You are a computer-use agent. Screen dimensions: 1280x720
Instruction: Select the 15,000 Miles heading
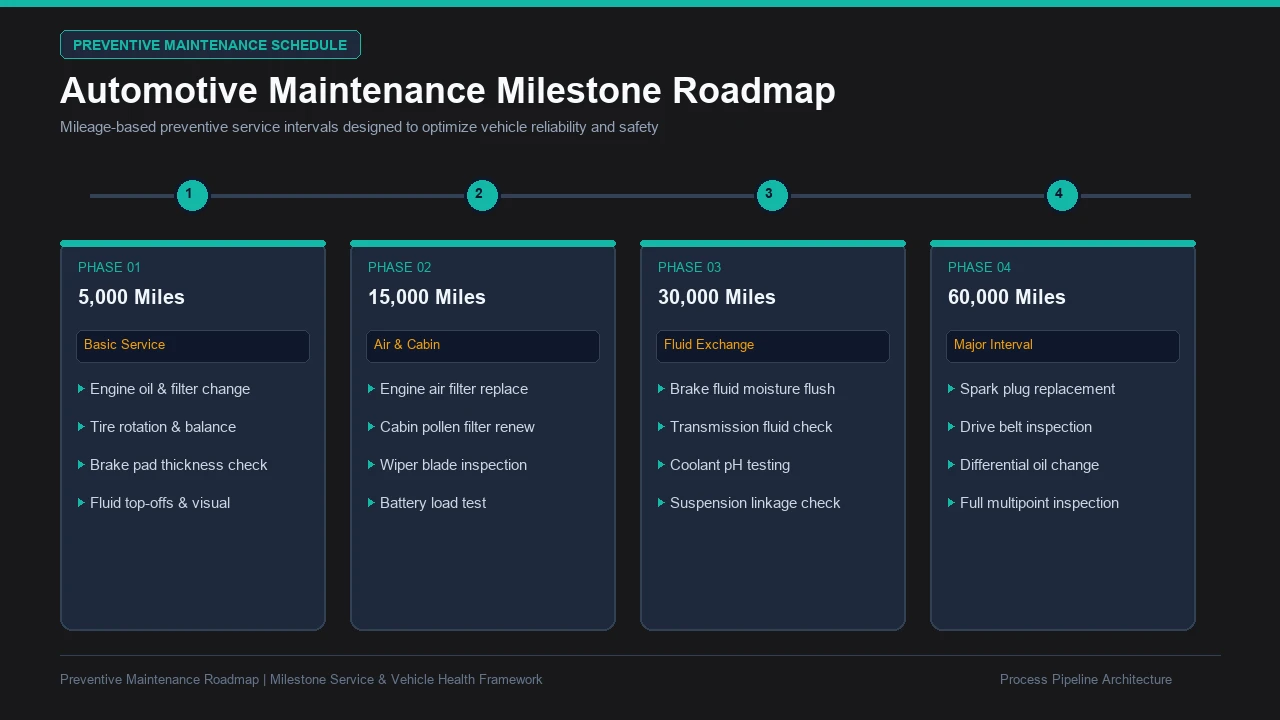pyautogui.click(x=426, y=297)
